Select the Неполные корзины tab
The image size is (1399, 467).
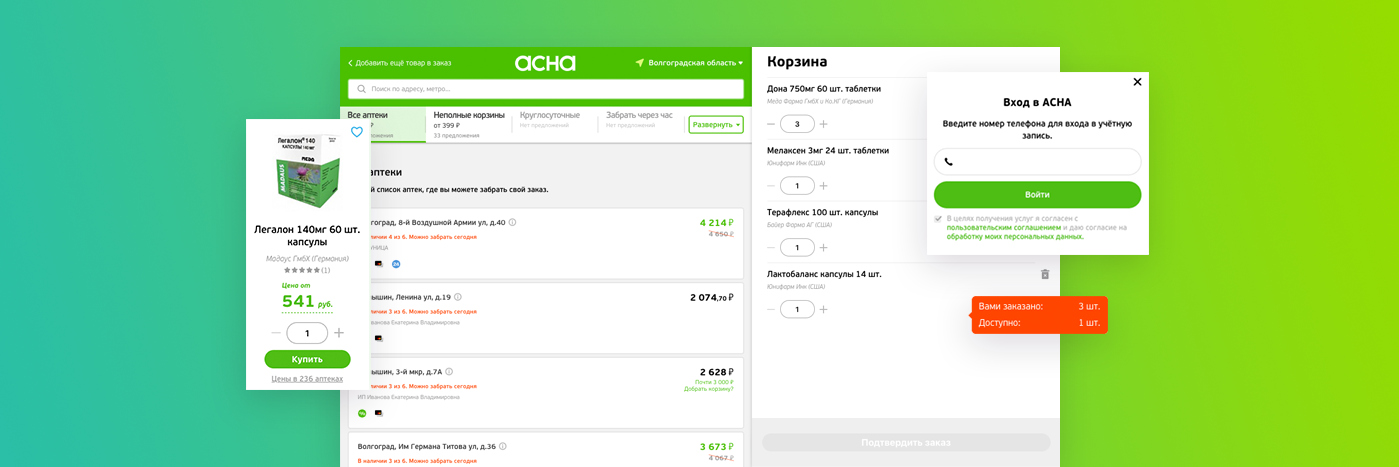(469, 124)
